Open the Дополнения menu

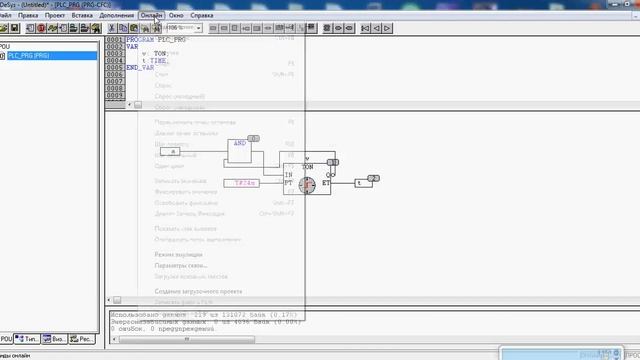[117, 15]
